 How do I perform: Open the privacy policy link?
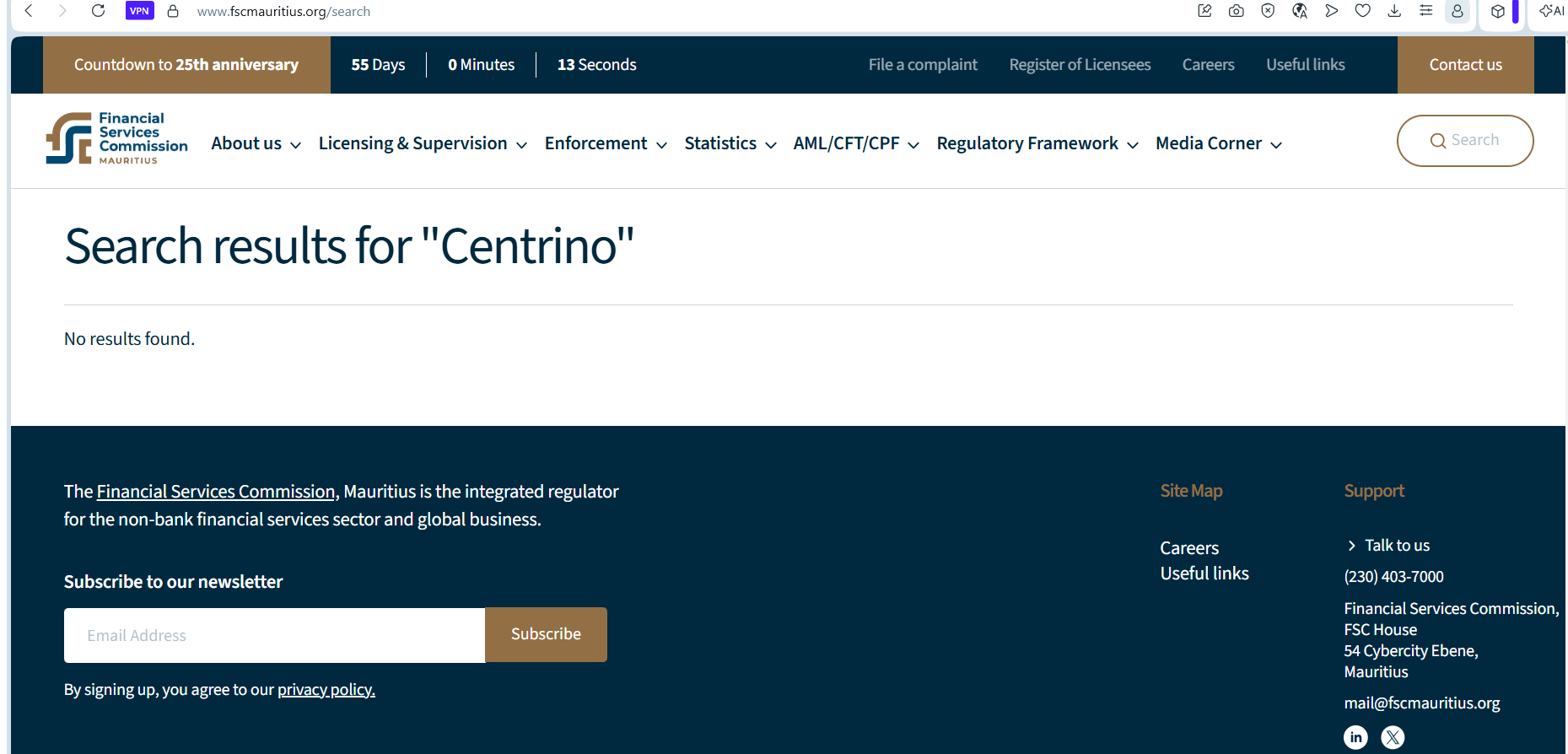pyautogui.click(x=326, y=690)
